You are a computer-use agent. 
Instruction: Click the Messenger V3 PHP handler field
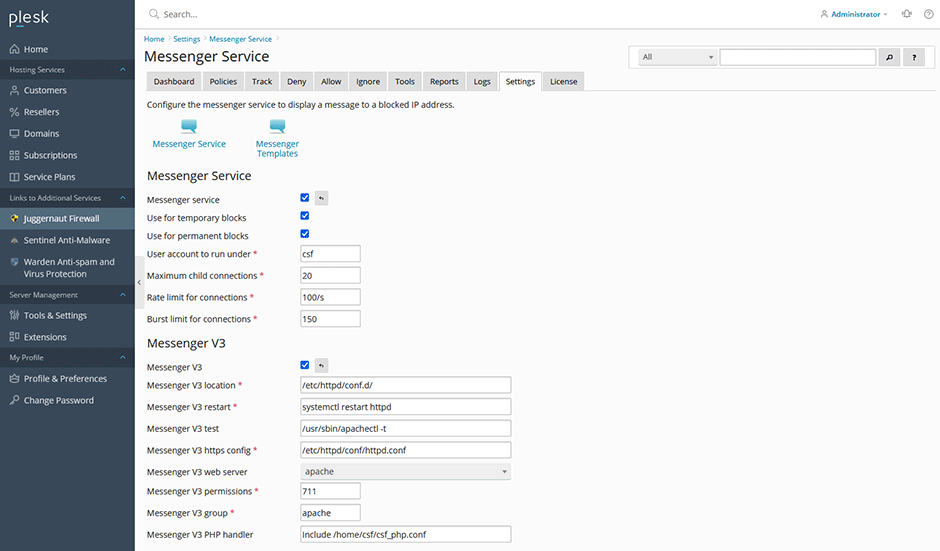click(x=405, y=534)
